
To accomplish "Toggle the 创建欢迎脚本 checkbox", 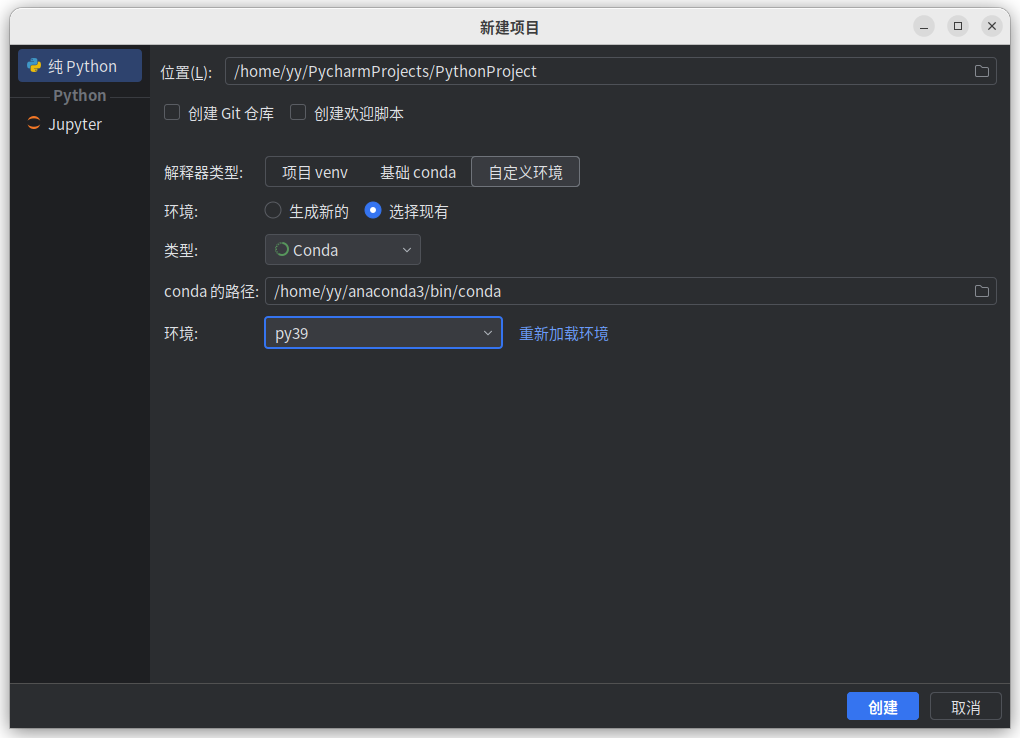I will [x=298, y=113].
